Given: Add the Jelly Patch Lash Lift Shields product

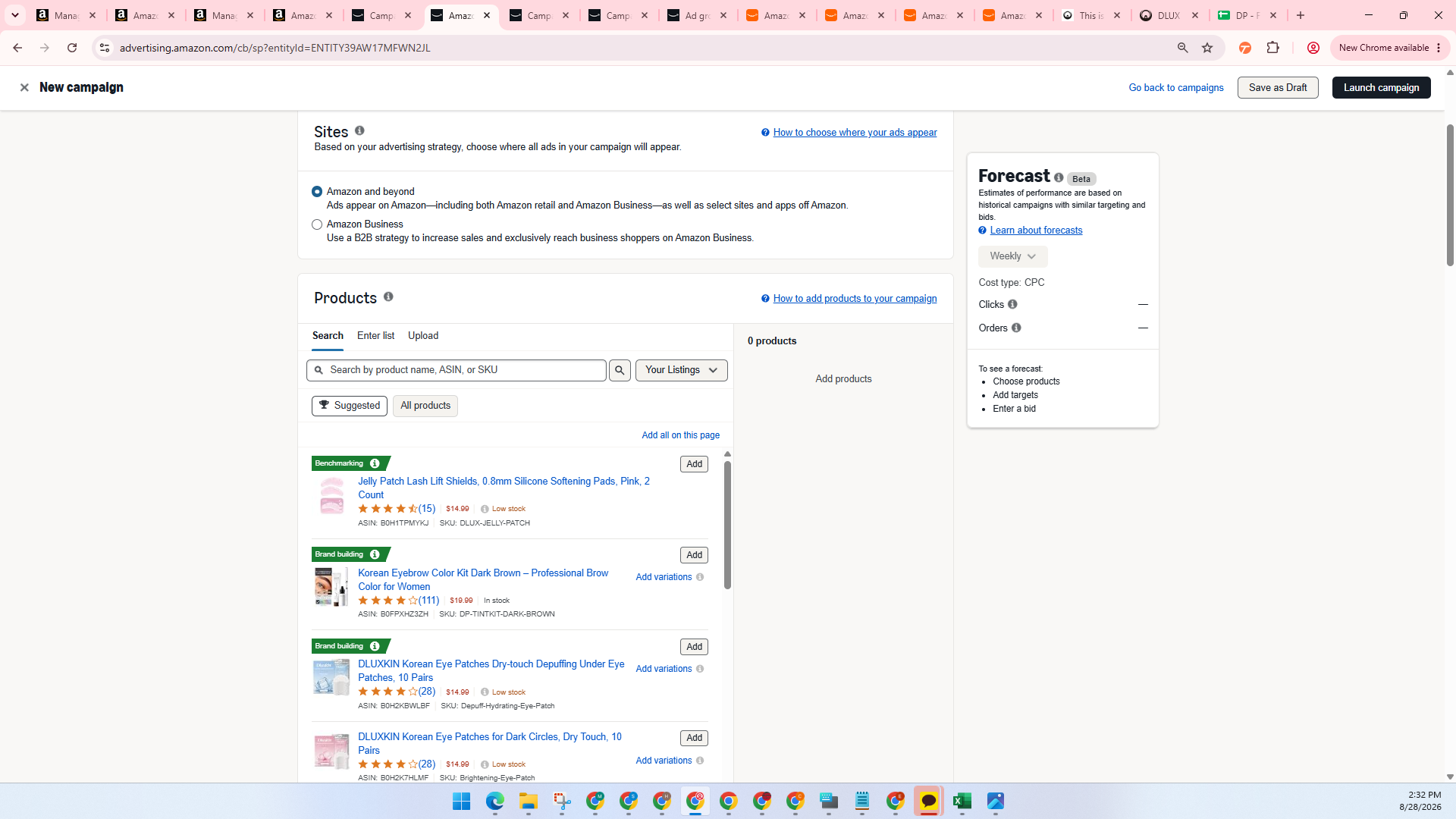Looking at the screenshot, I should [694, 464].
